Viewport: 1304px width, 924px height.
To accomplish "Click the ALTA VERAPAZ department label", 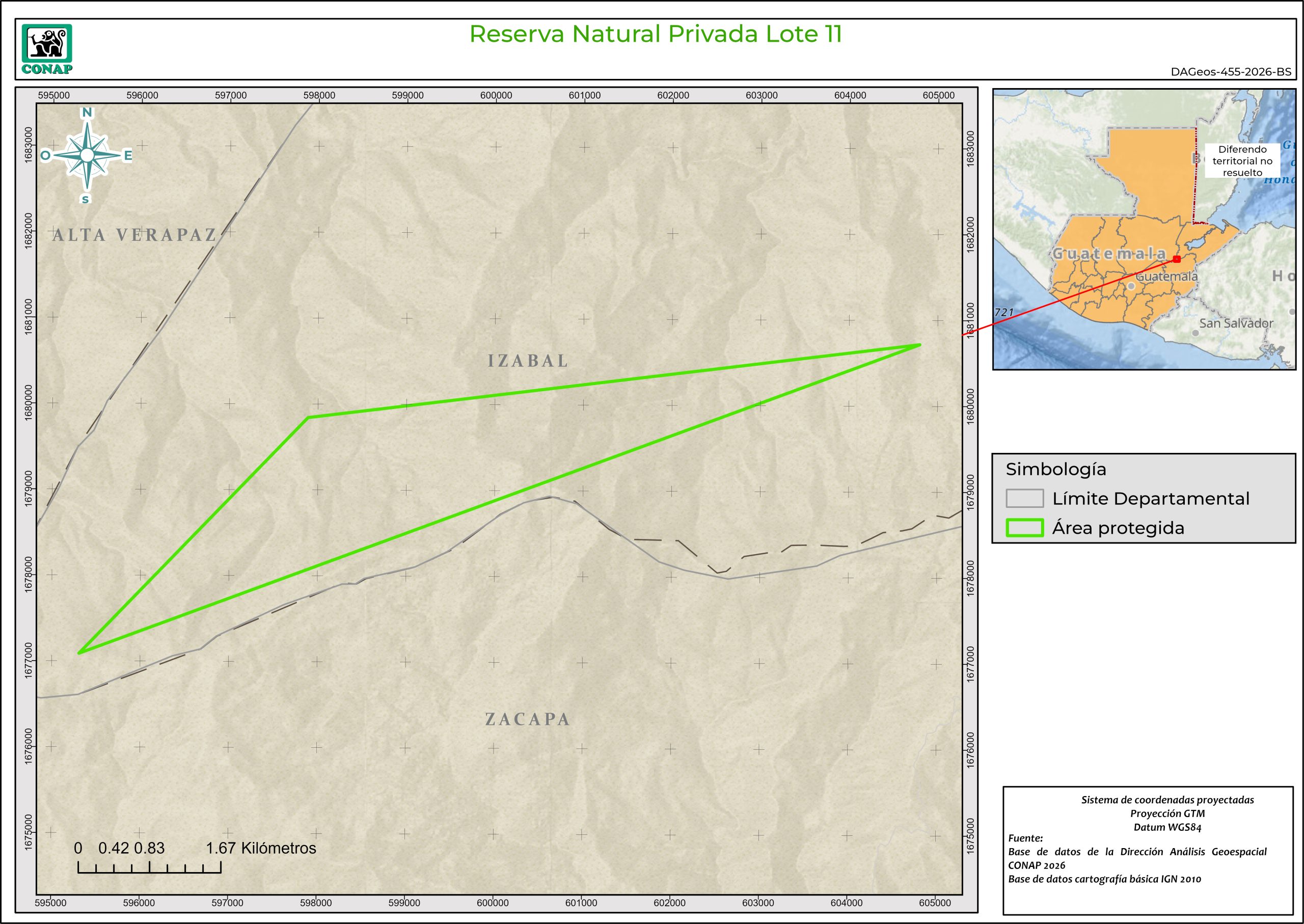I will tap(134, 234).
